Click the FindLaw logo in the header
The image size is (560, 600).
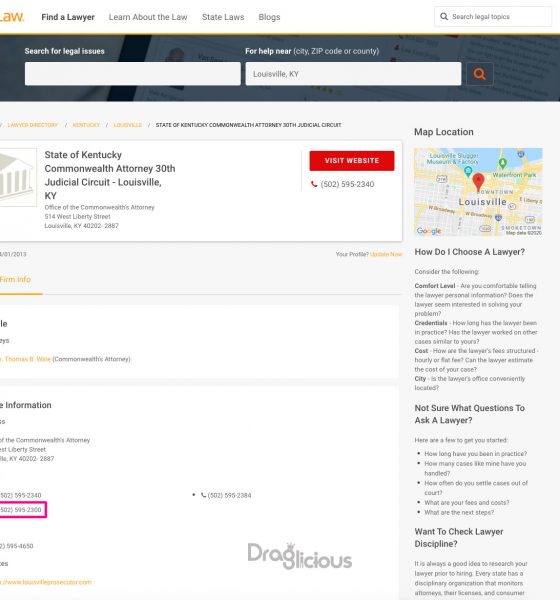11,17
